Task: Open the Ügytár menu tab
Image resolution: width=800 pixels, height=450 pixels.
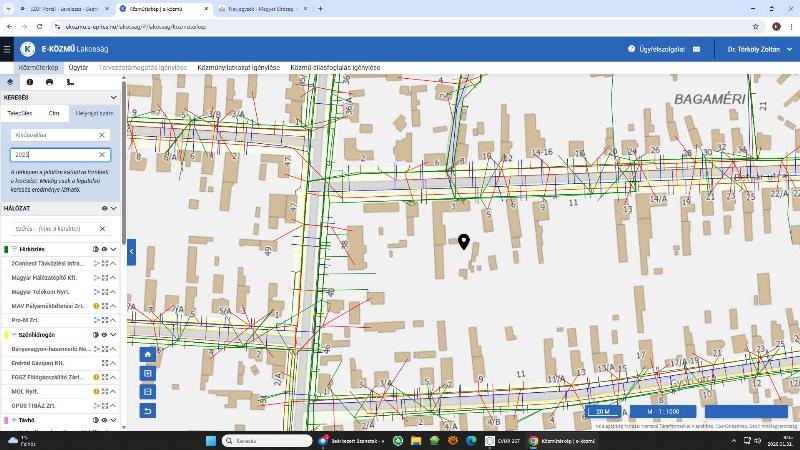Action: click(78, 68)
